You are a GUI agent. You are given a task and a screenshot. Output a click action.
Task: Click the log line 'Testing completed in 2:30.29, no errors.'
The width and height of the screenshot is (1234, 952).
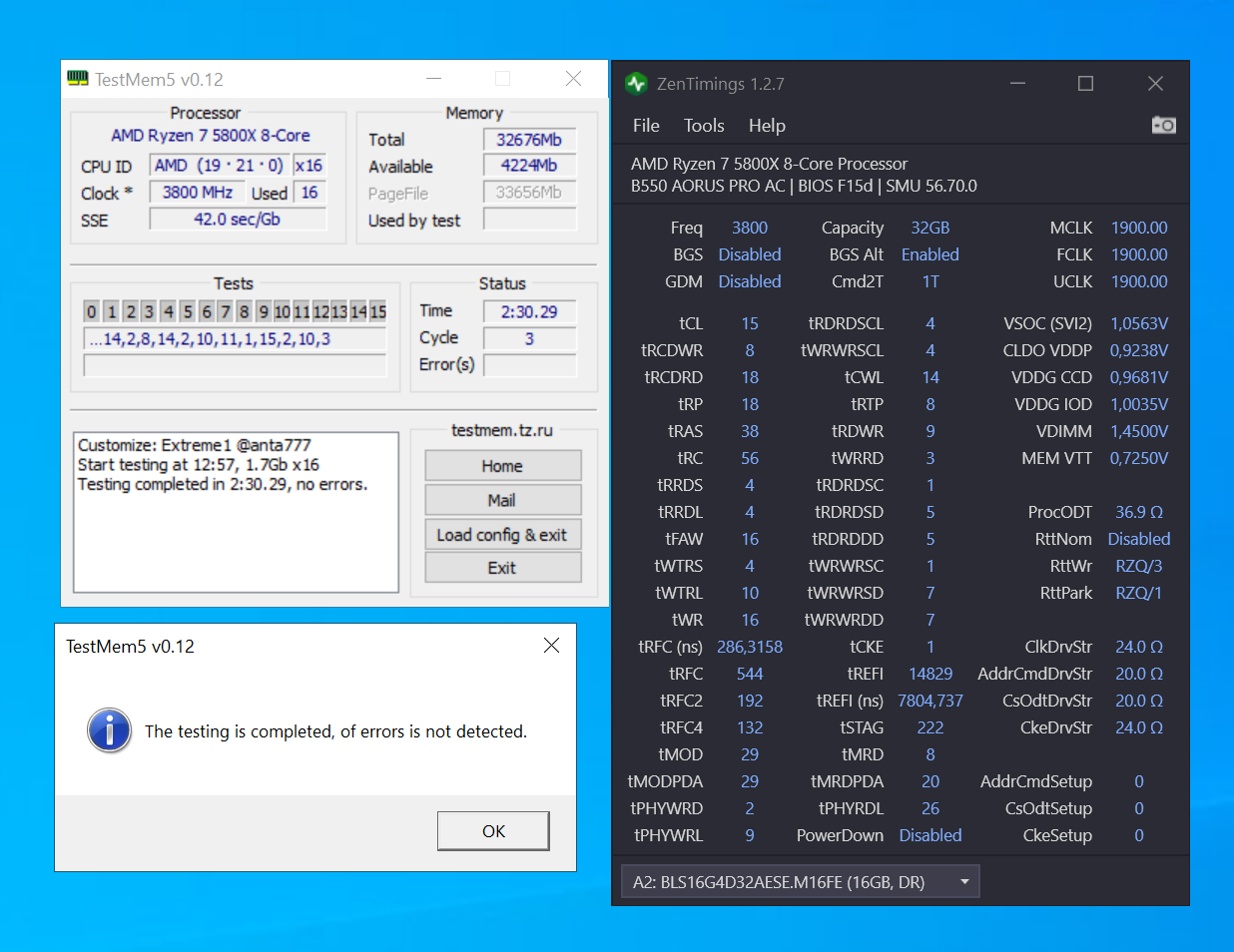[x=223, y=484]
